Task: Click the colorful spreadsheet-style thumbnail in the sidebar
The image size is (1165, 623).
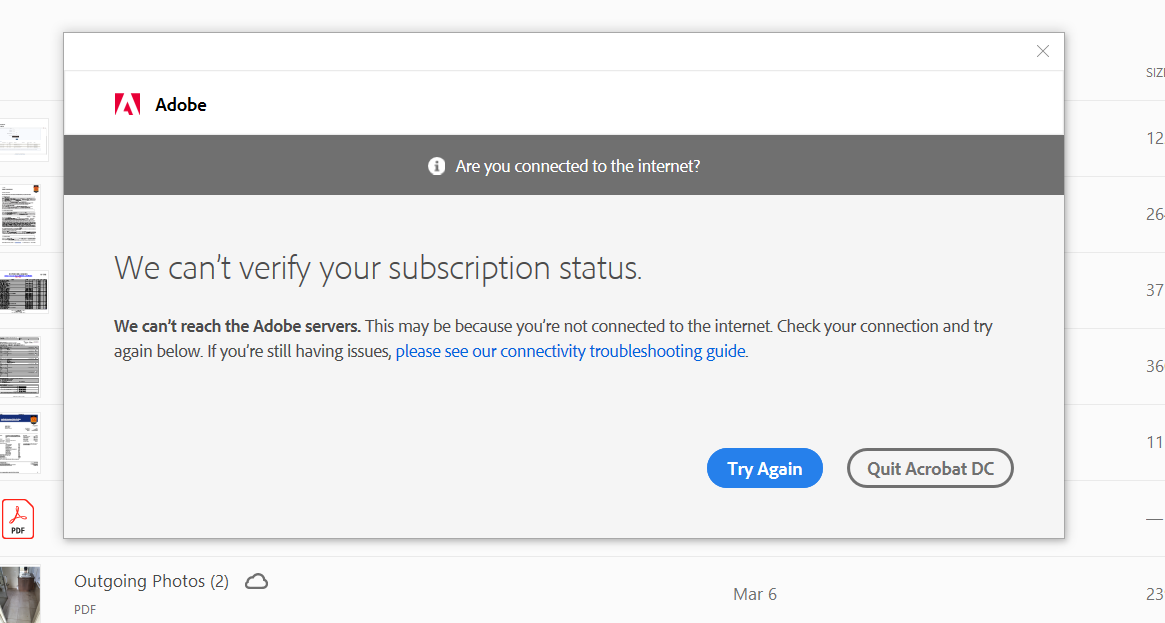Action: pyautogui.click(x=23, y=291)
